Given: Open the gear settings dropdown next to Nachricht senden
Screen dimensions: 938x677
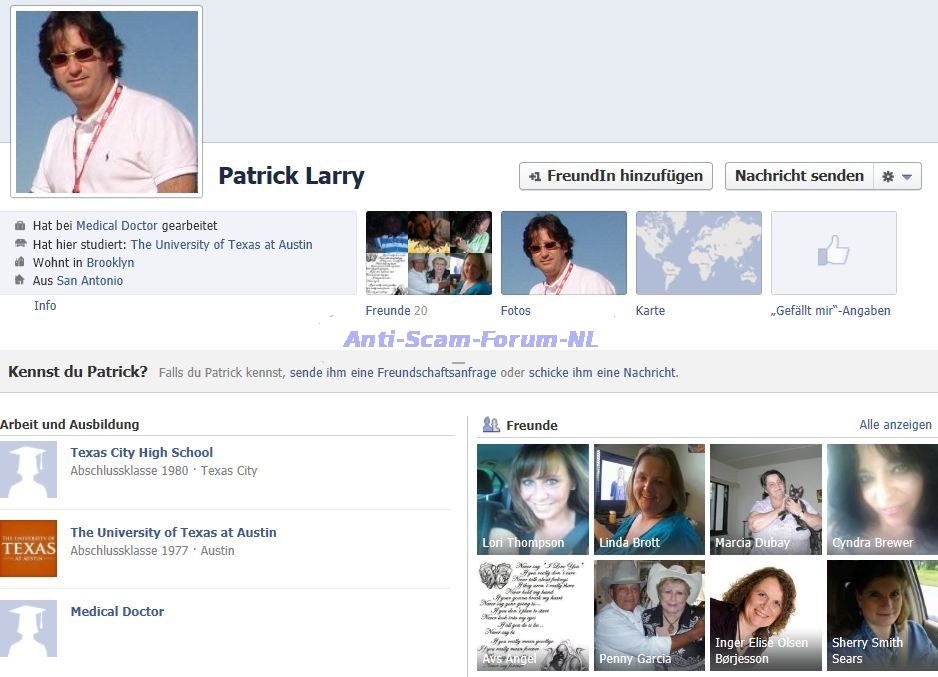Looking at the screenshot, I should pos(897,176).
